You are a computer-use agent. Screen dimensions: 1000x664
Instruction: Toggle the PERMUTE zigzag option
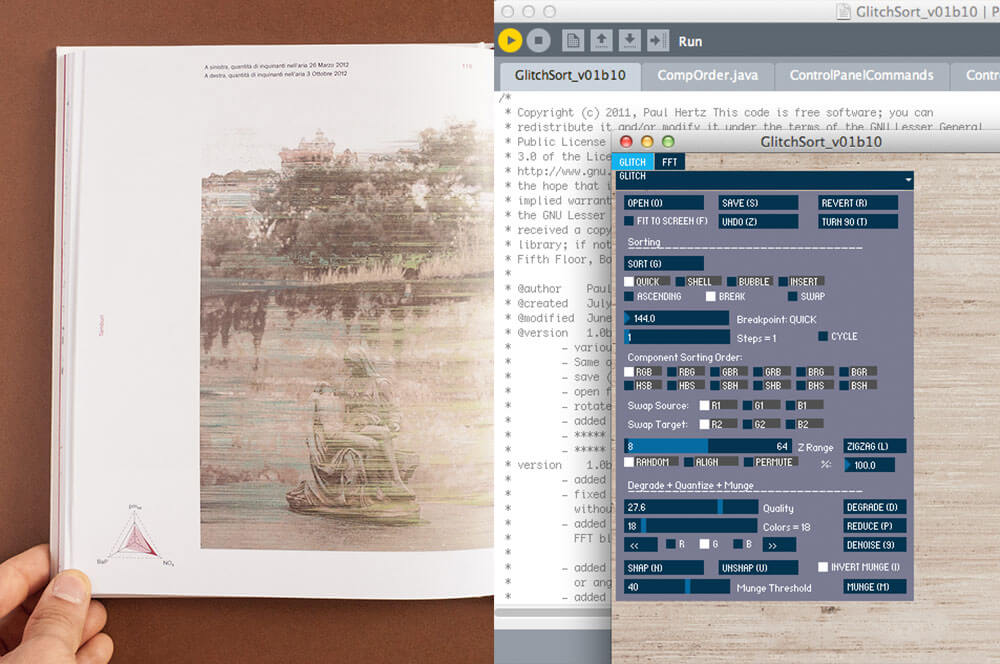(x=749, y=462)
